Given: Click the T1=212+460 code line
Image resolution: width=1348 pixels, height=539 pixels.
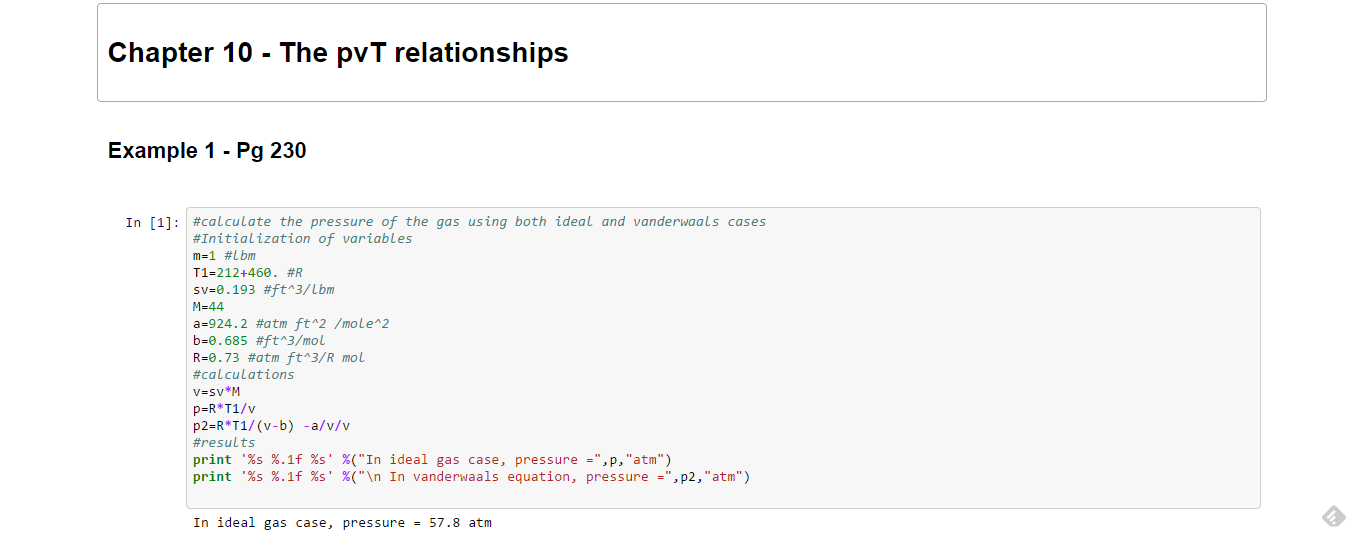Looking at the screenshot, I should point(248,273).
